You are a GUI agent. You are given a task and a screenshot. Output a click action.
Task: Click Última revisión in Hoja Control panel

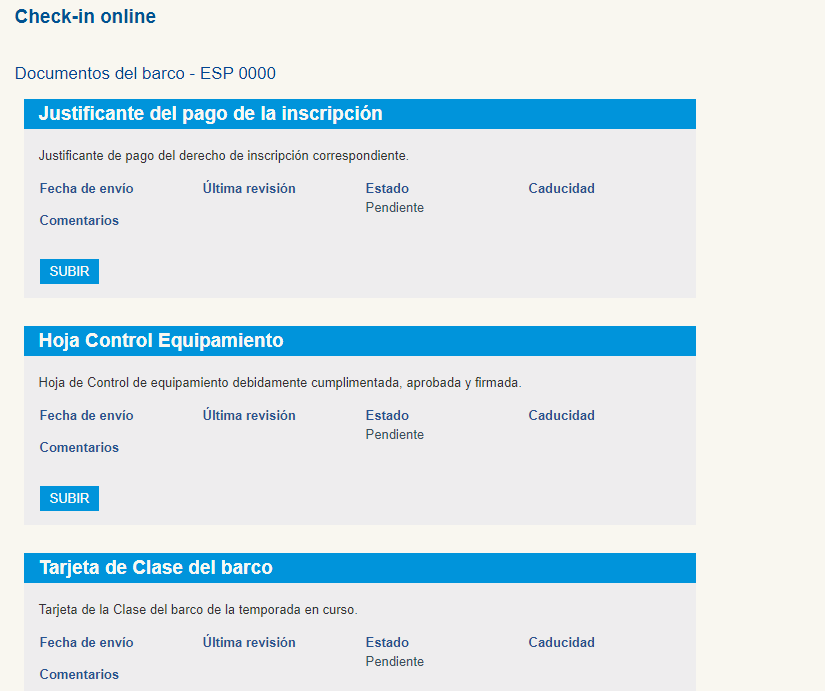248,415
